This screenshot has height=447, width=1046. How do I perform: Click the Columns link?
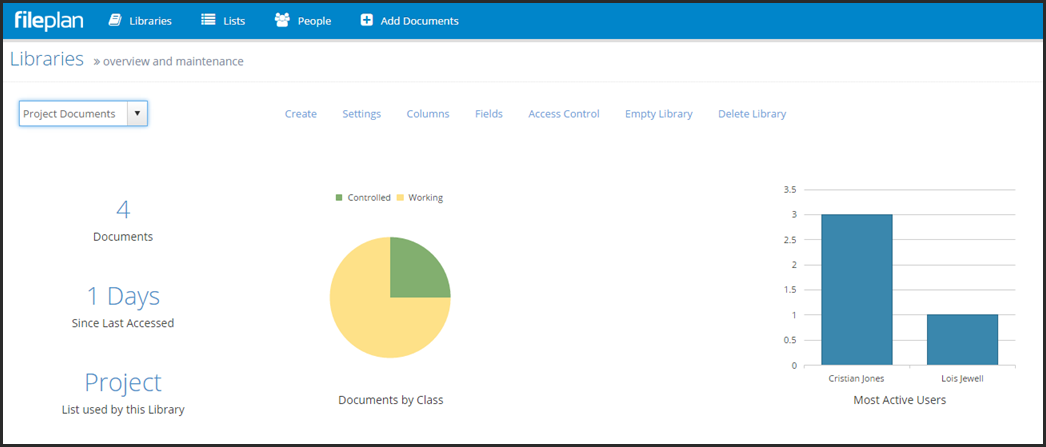click(x=428, y=114)
